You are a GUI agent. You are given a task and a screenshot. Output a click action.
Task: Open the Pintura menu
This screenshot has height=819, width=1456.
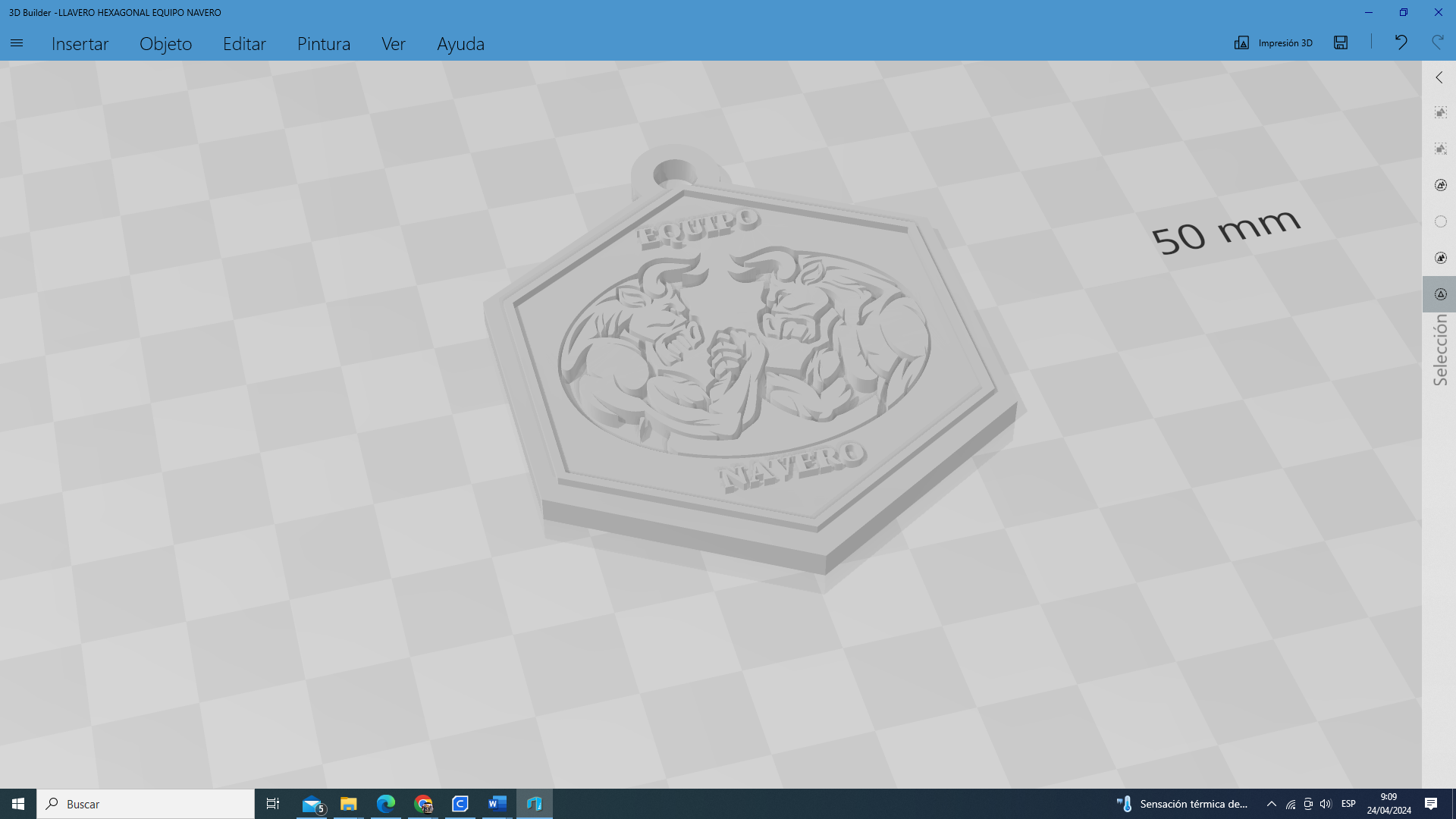(323, 44)
